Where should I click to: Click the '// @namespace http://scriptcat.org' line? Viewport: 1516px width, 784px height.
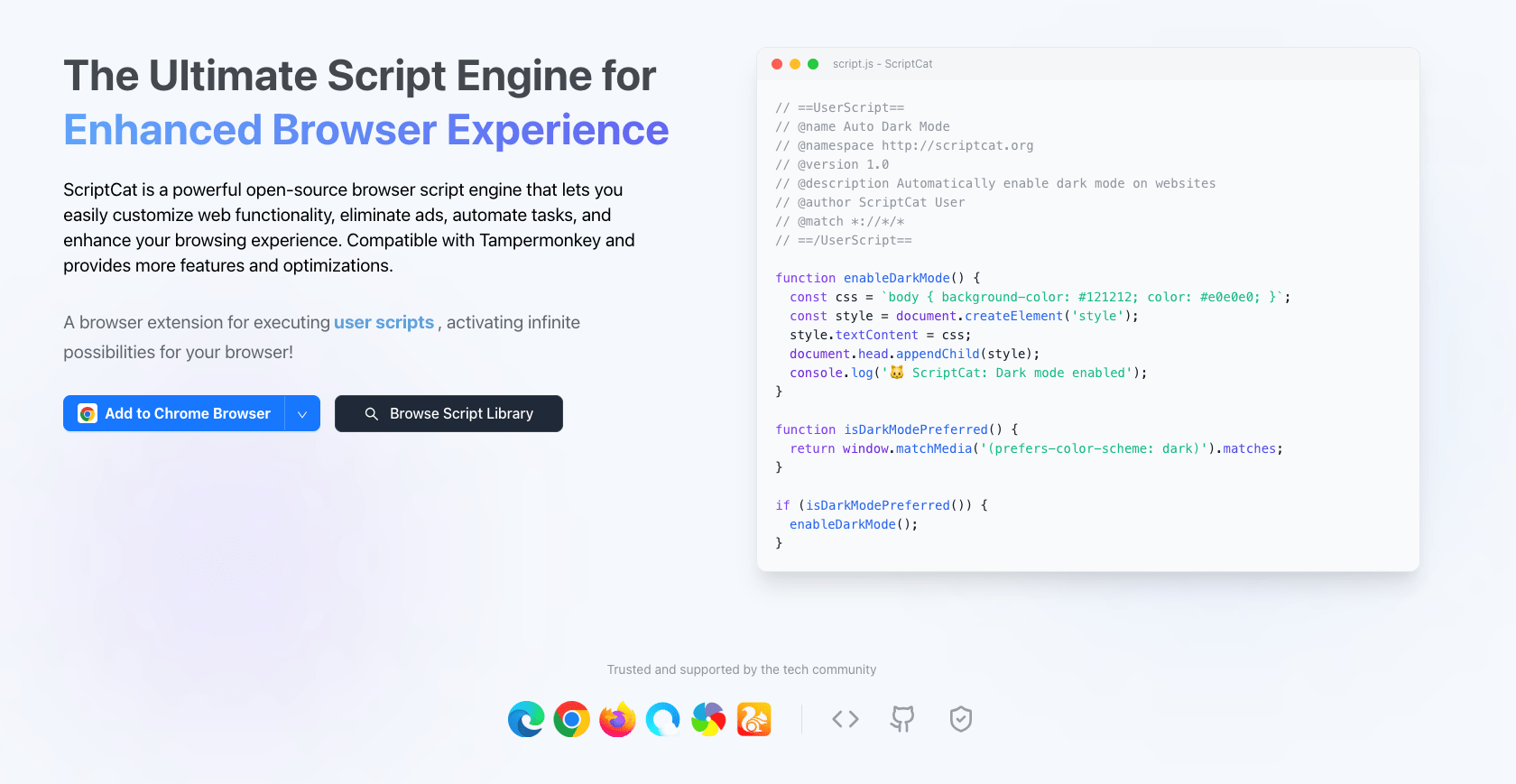pyautogui.click(x=904, y=145)
